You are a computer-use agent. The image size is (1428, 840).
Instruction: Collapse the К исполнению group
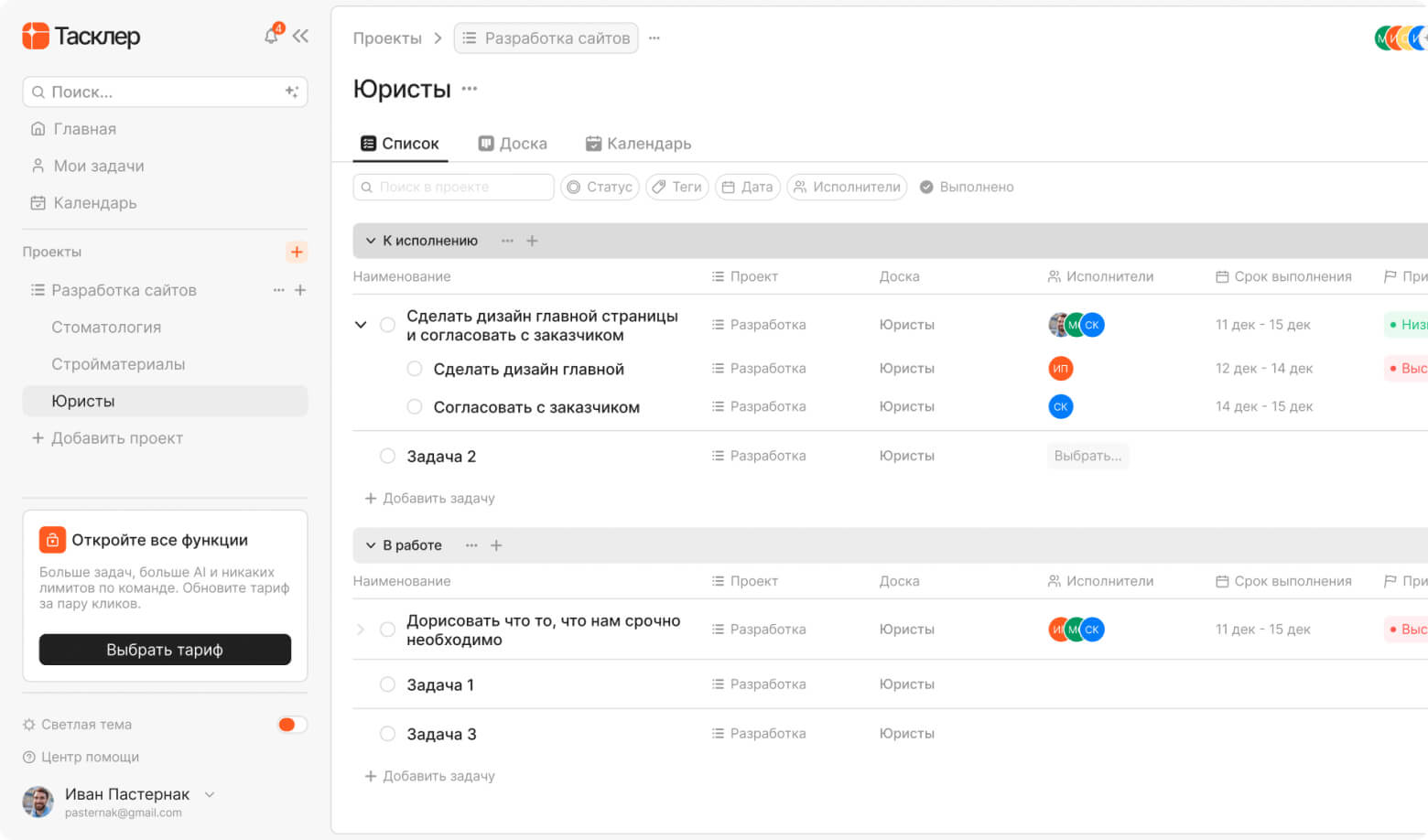pyautogui.click(x=371, y=241)
